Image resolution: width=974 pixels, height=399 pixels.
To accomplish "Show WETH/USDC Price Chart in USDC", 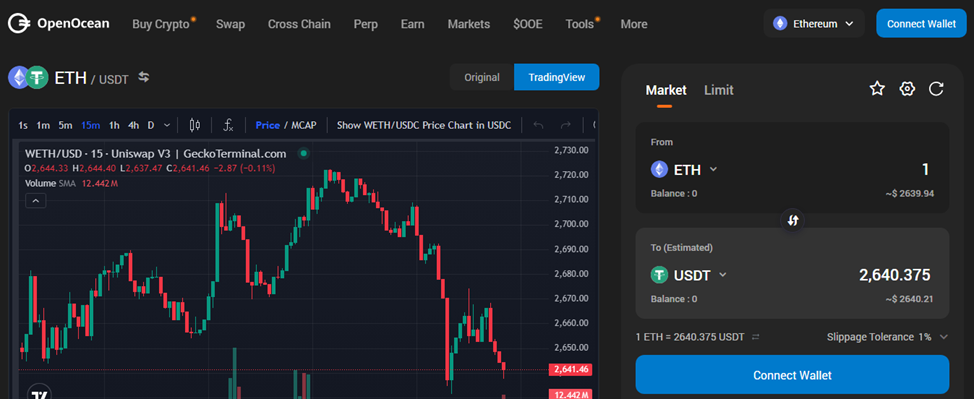I will (424, 125).
